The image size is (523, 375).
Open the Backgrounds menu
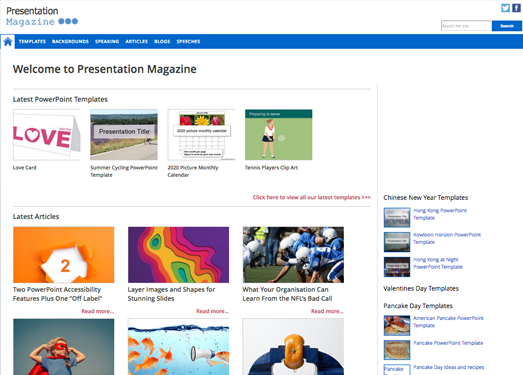70,41
